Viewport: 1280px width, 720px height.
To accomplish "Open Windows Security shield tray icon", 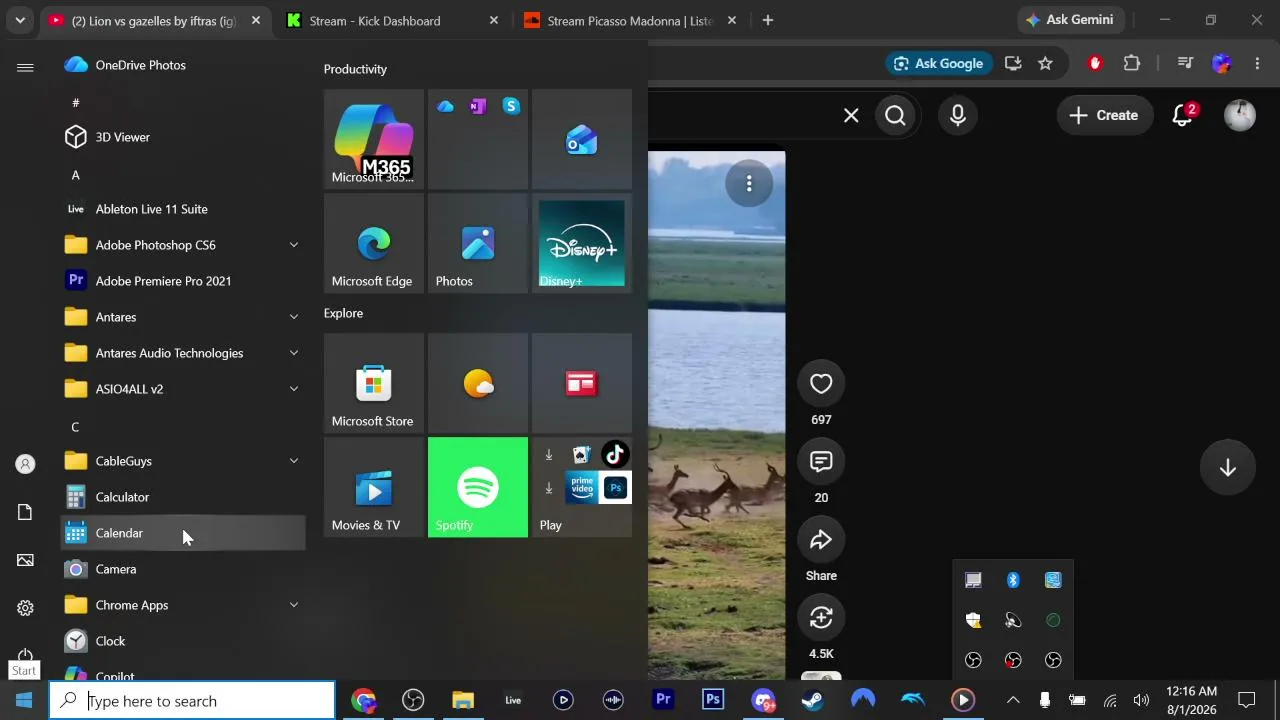I will (x=973, y=620).
